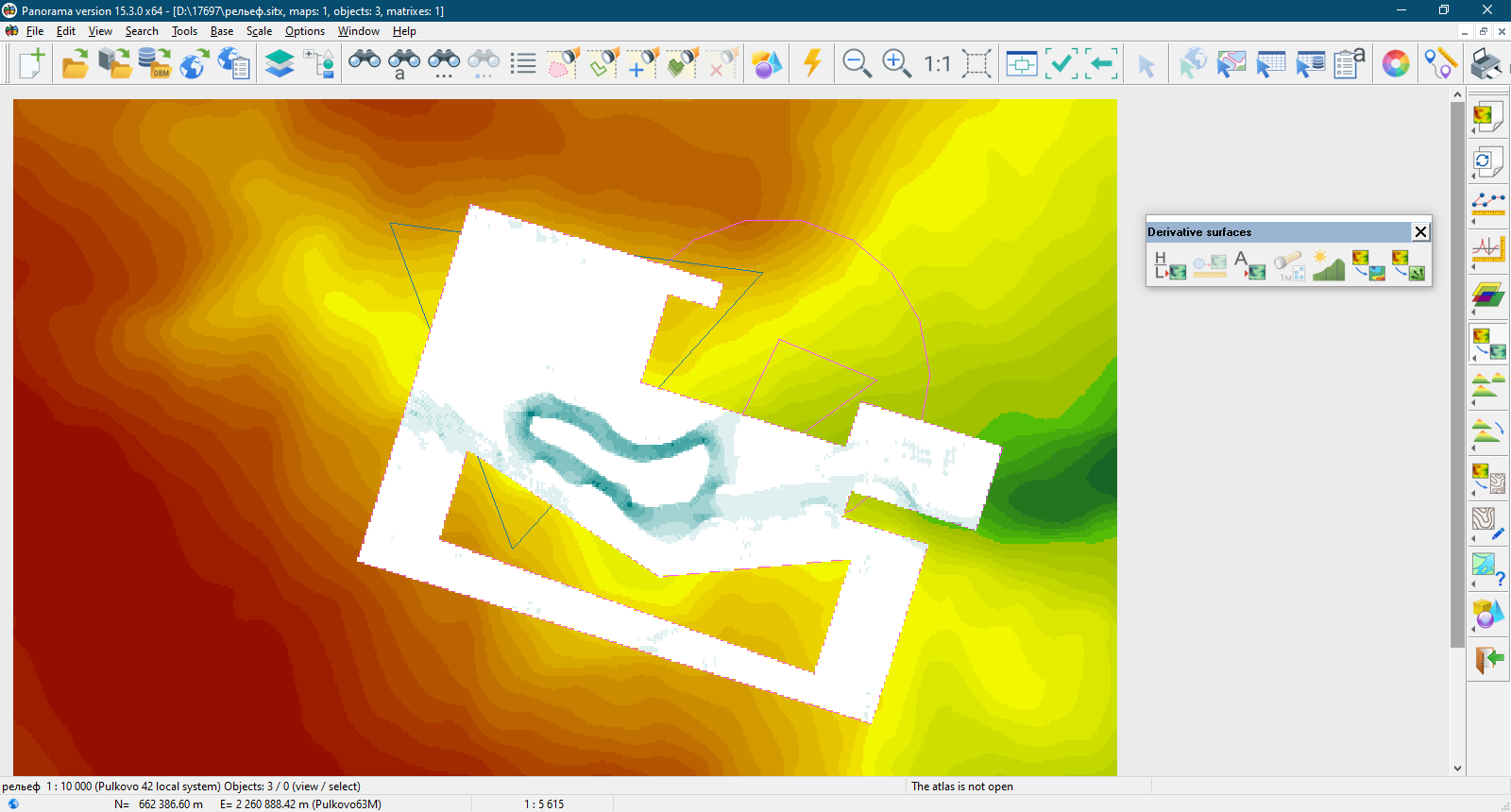Expand the contour lines with pencil sidebar panel

pyautogui.click(x=1487, y=523)
